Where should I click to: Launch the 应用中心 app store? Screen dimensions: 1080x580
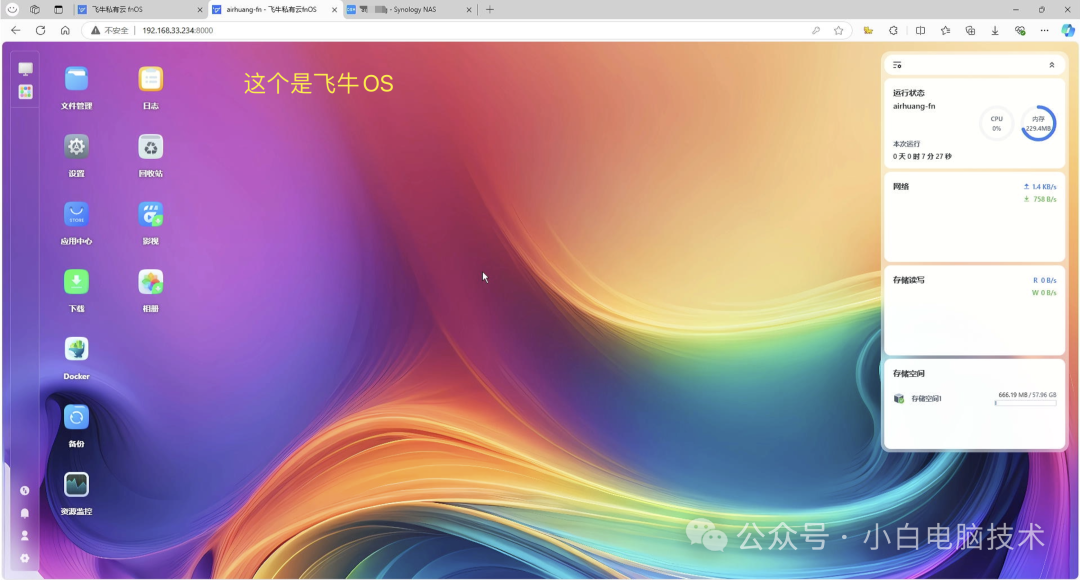(76, 214)
